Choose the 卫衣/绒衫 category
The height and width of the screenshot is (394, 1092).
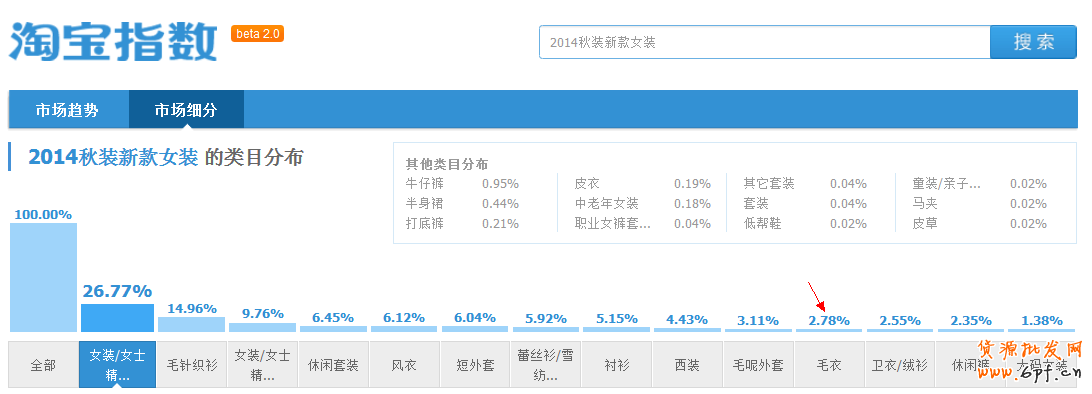pyautogui.click(x=900, y=365)
